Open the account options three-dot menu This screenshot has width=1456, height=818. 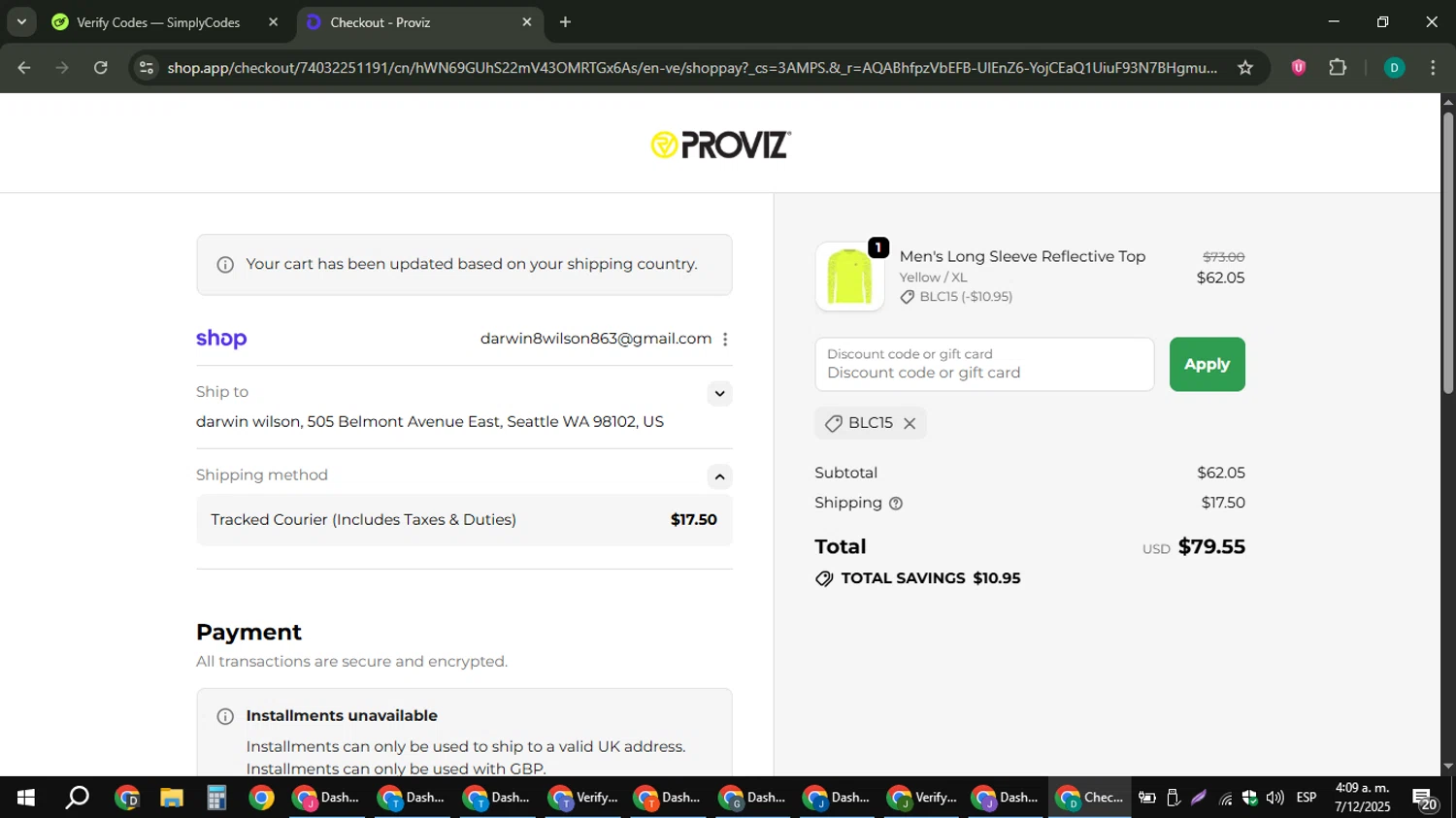click(725, 339)
